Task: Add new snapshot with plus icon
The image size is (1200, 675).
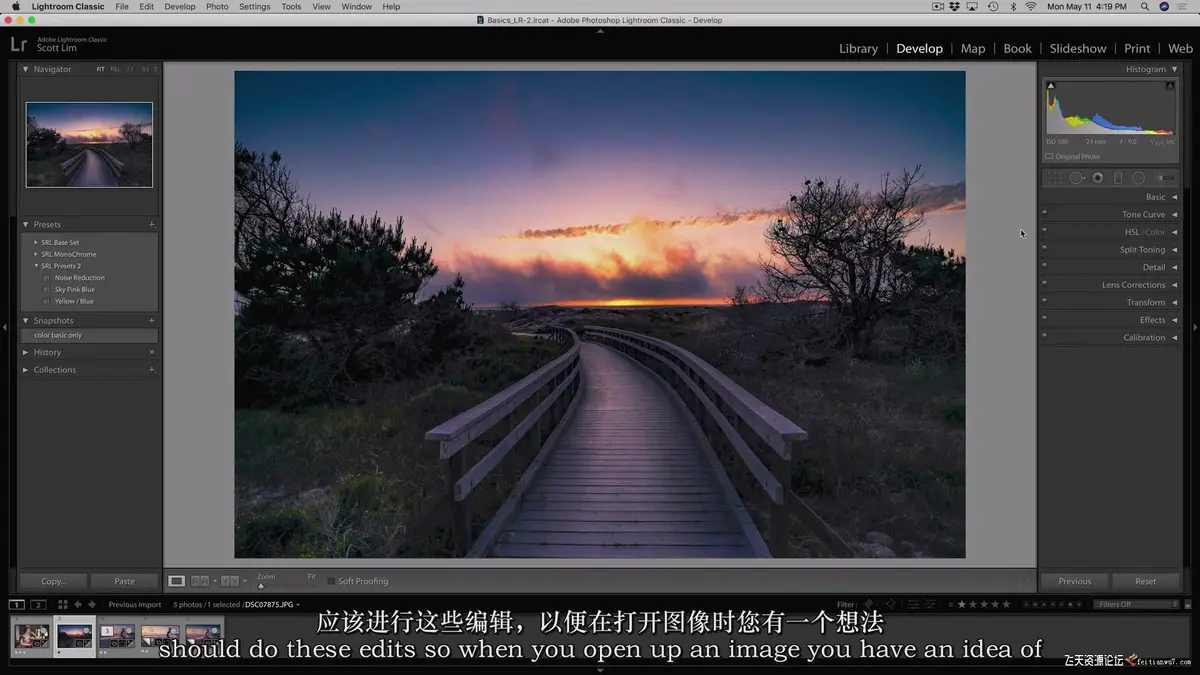Action: 152,320
